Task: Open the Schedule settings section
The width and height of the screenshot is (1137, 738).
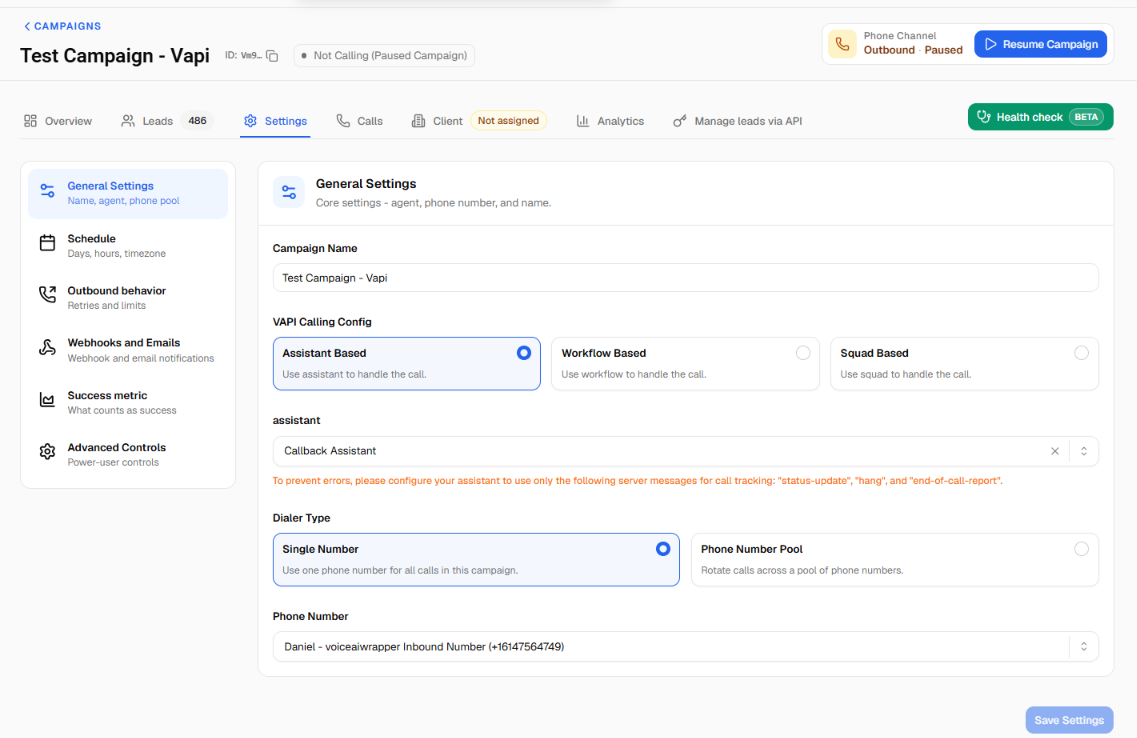Action: coord(128,246)
